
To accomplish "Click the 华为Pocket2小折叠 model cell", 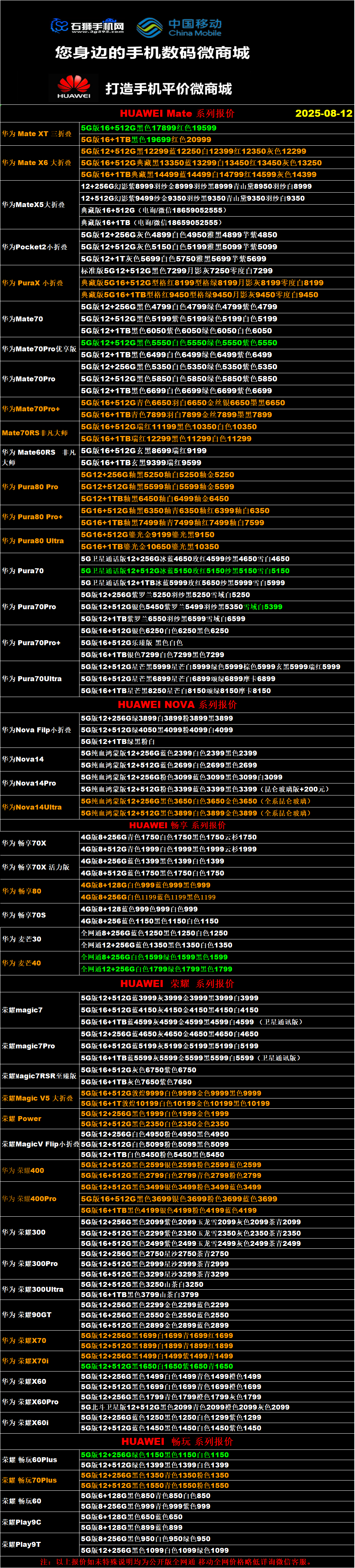I will (40, 247).
